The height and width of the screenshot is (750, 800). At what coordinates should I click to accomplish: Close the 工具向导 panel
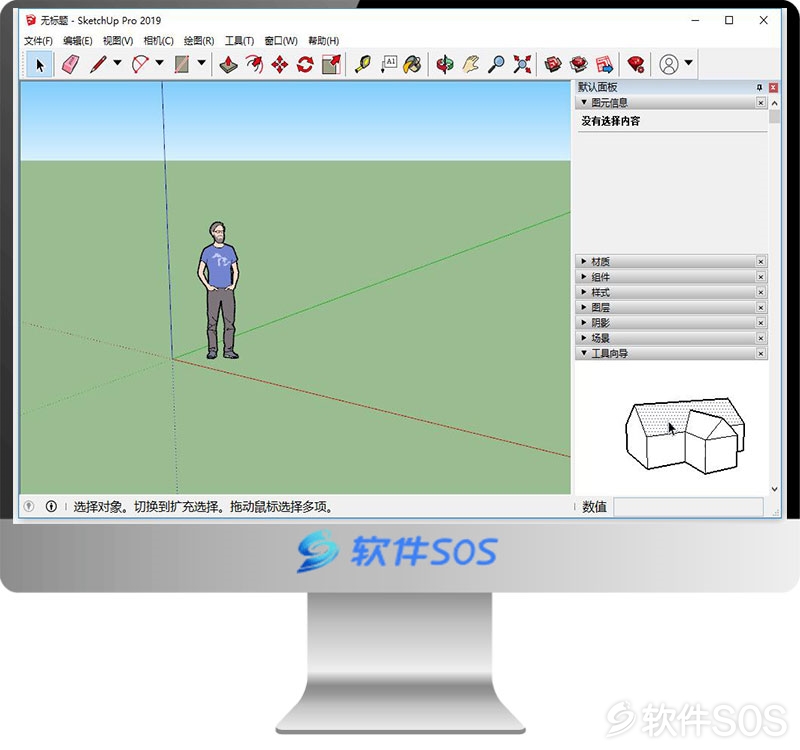761,353
